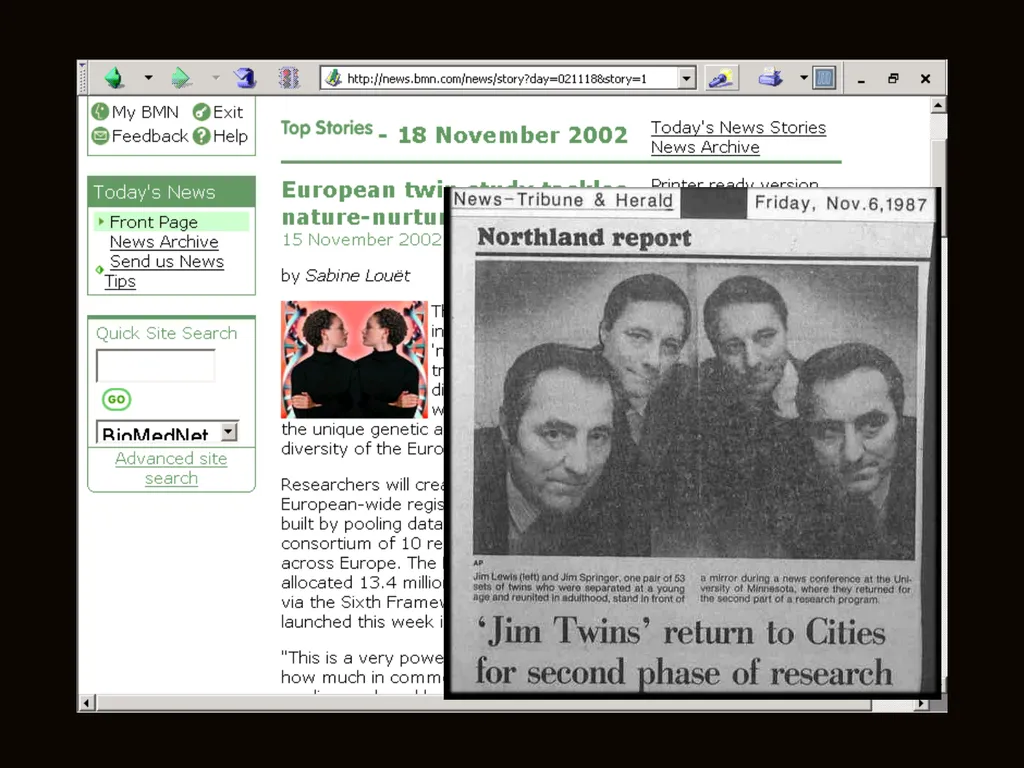Click the 'Northland report' newspaper heading
The image size is (1024, 768).
point(584,238)
